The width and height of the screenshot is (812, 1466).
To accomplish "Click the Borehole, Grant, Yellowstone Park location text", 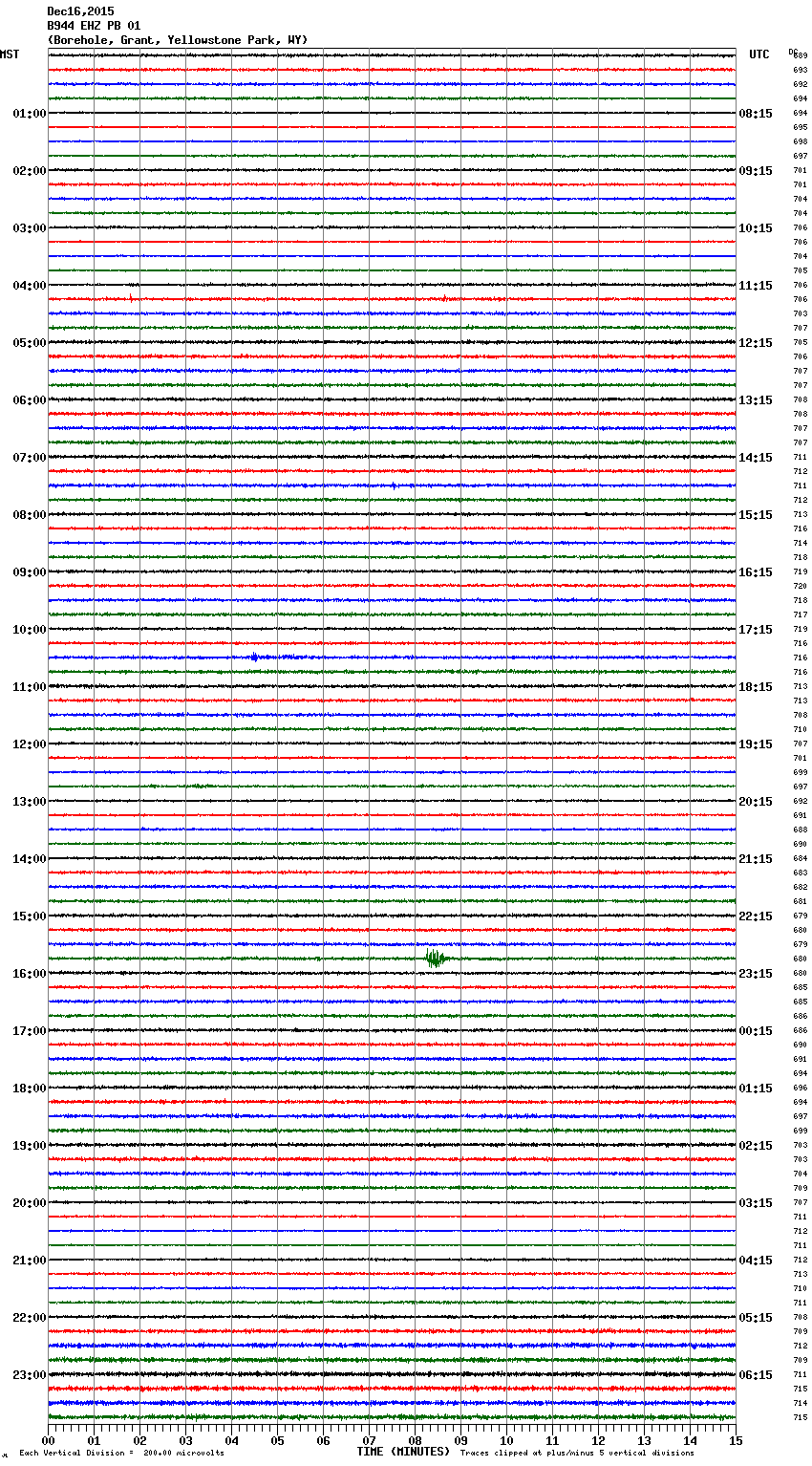I will pyautogui.click(x=178, y=40).
